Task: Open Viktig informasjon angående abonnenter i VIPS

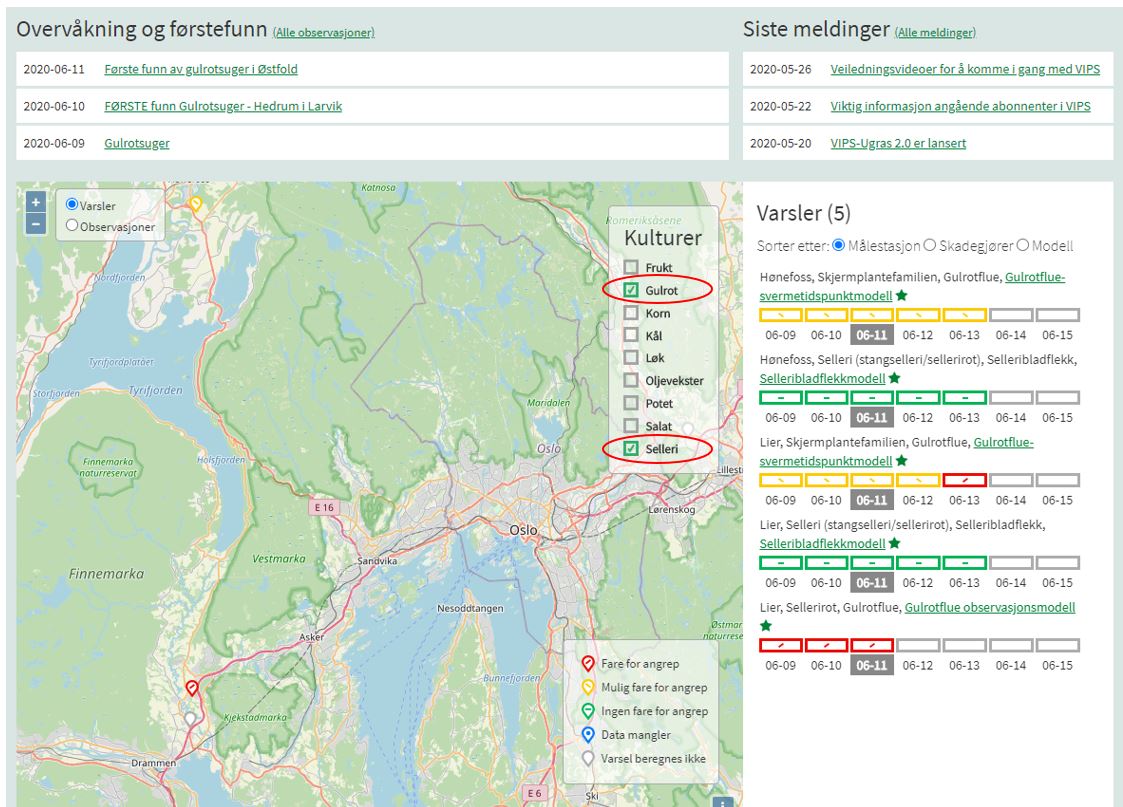Action: pos(960,107)
